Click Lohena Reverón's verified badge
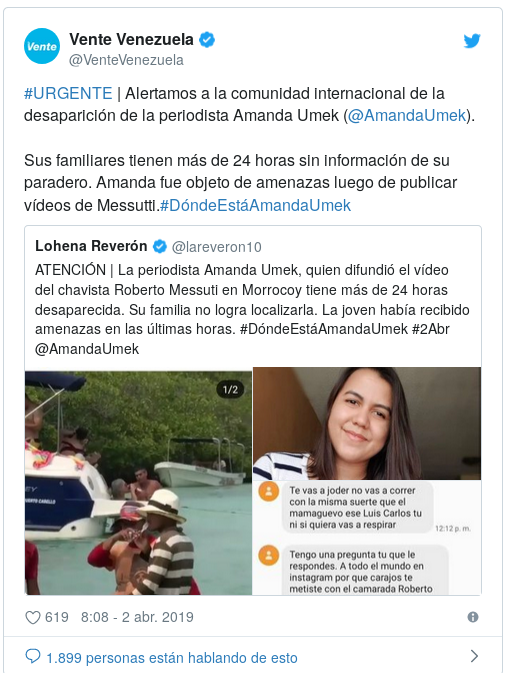 pos(160,246)
